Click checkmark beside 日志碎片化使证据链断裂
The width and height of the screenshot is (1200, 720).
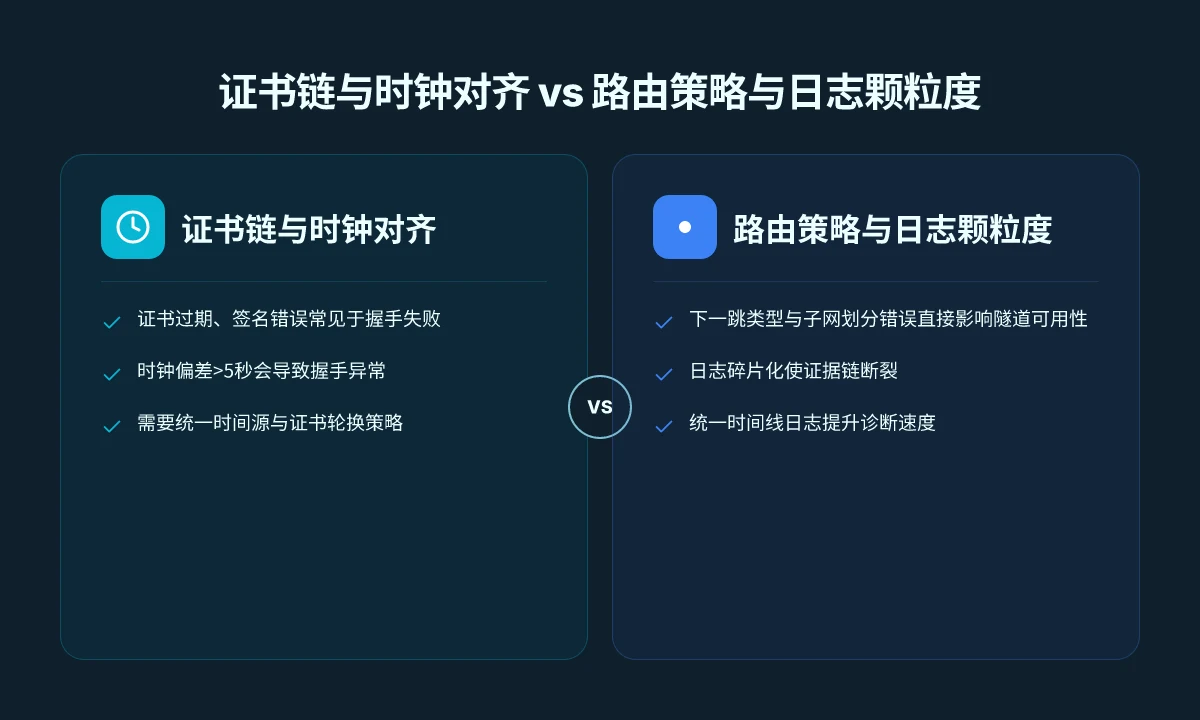663,374
